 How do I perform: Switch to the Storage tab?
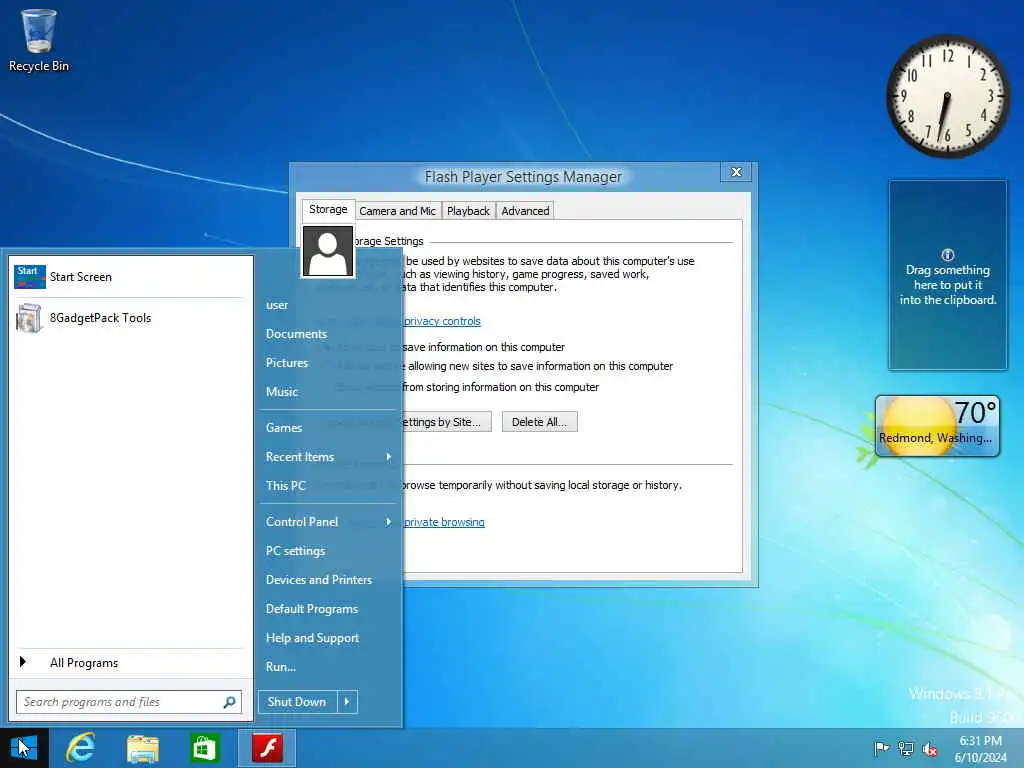pos(328,209)
